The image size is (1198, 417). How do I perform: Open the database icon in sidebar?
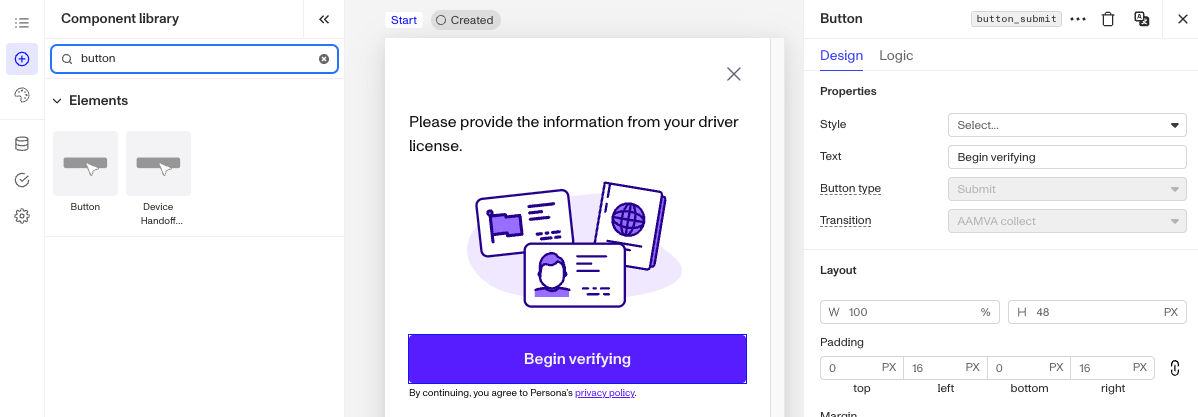tap(21, 144)
